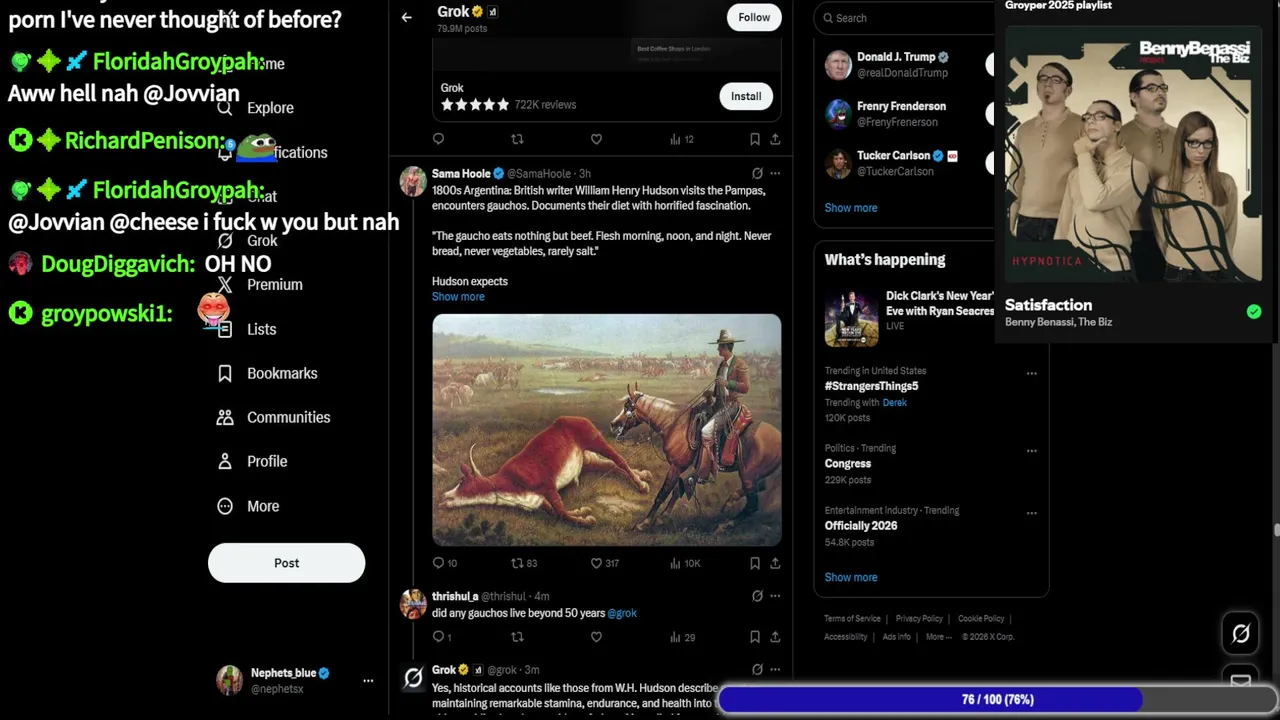Bookmark the Sama Hoole gaucho post

(x=755, y=563)
